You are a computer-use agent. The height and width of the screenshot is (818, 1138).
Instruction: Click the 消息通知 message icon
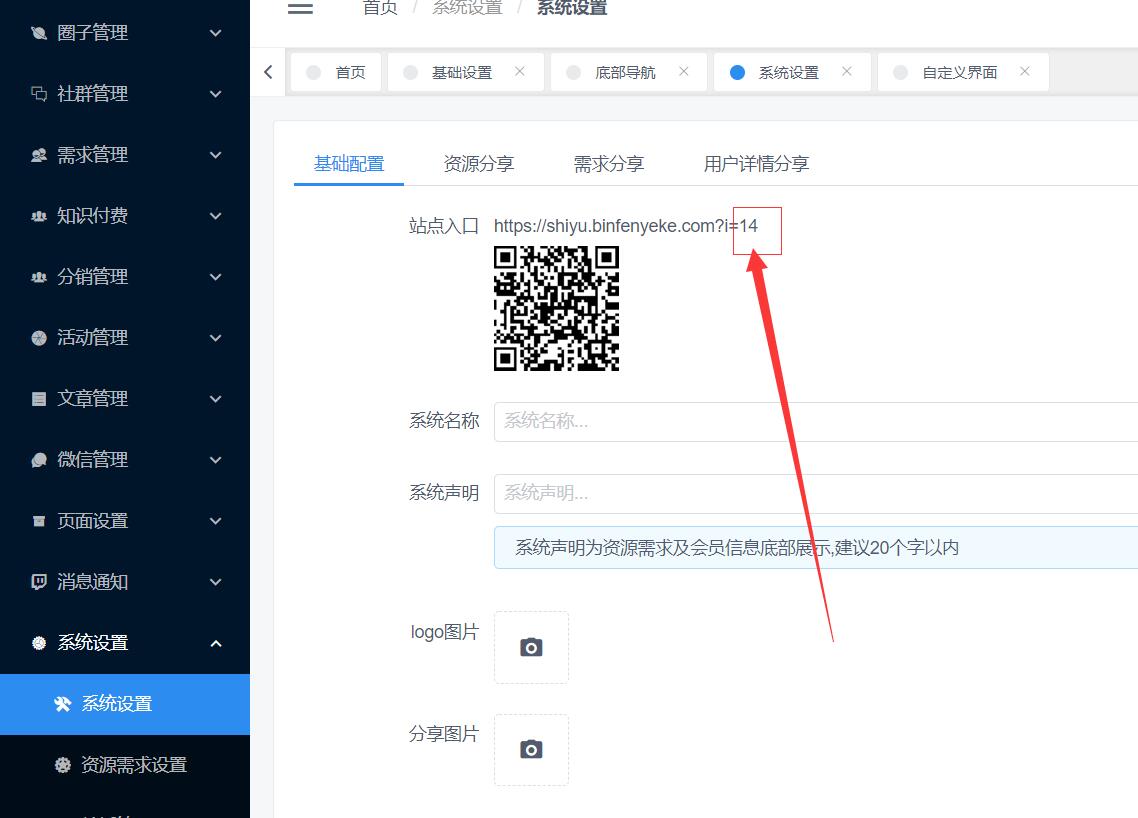click(x=39, y=581)
